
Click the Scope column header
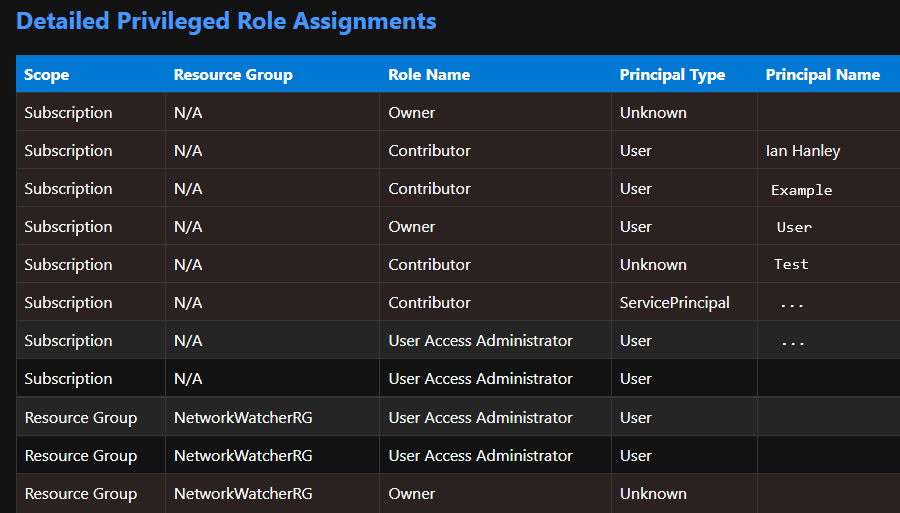[x=47, y=75]
